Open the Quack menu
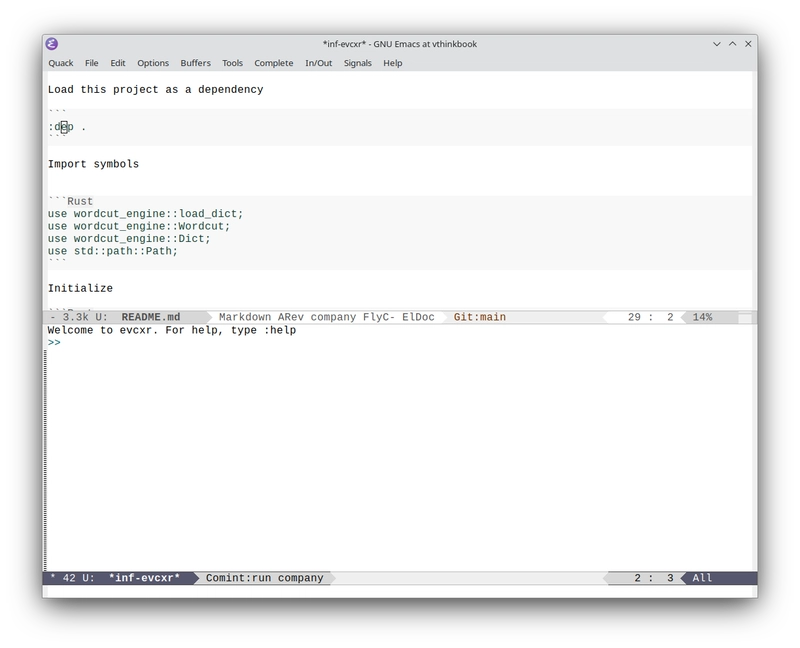The height and width of the screenshot is (648, 800). pyautogui.click(x=61, y=63)
